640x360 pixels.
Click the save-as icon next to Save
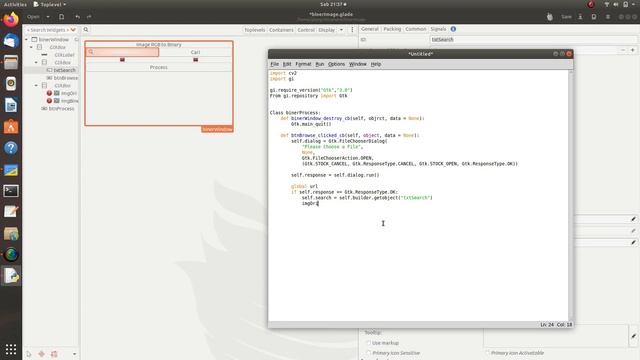click(580, 17)
